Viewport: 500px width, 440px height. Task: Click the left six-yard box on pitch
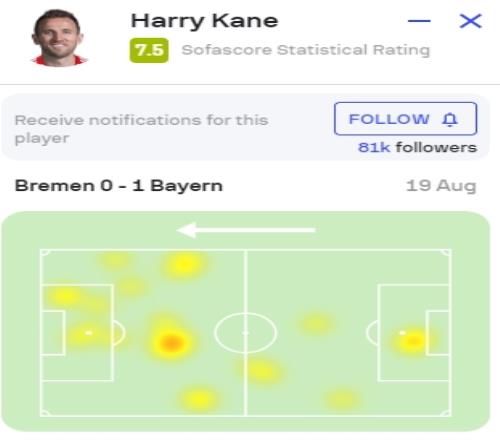(x=52, y=333)
